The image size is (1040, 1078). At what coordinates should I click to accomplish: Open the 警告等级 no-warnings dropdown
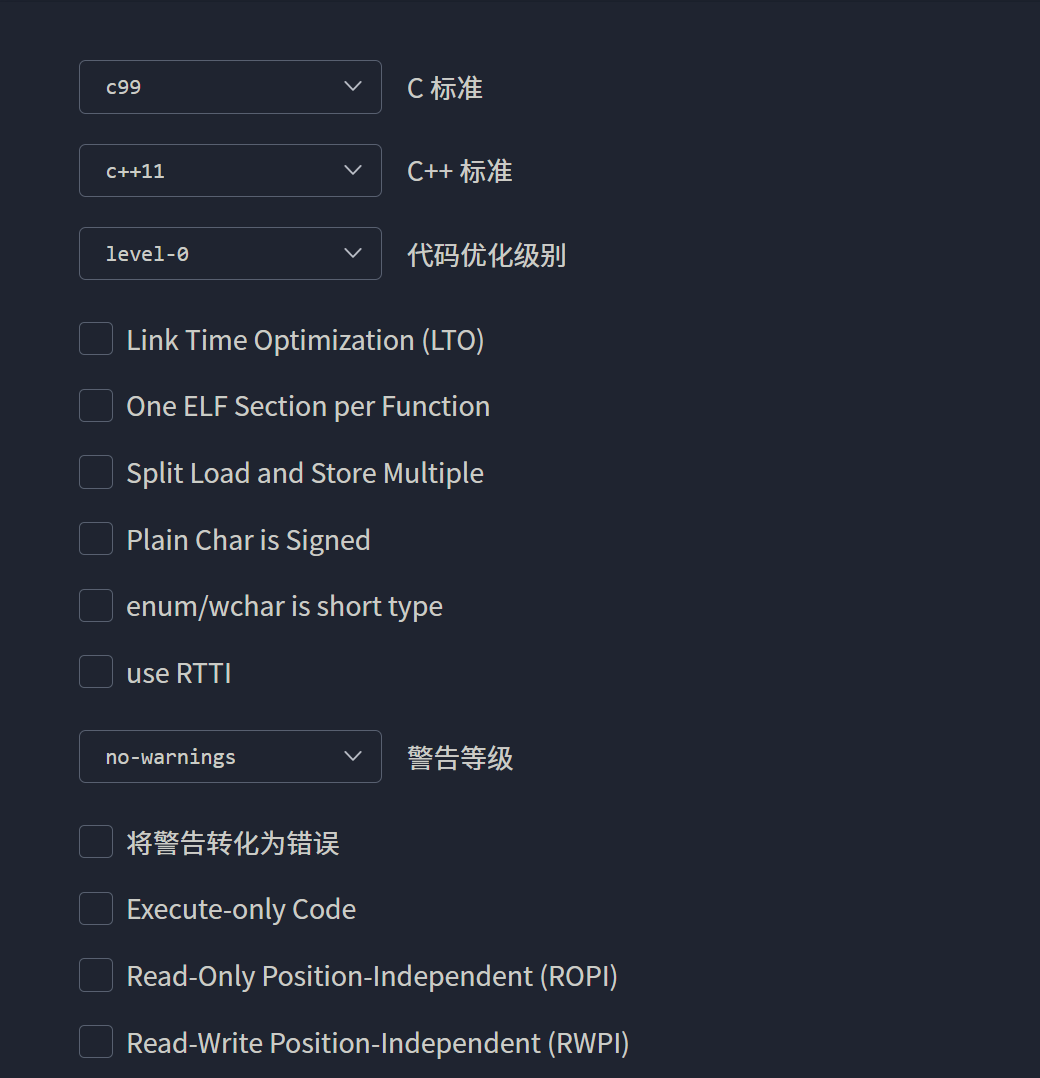click(x=229, y=757)
